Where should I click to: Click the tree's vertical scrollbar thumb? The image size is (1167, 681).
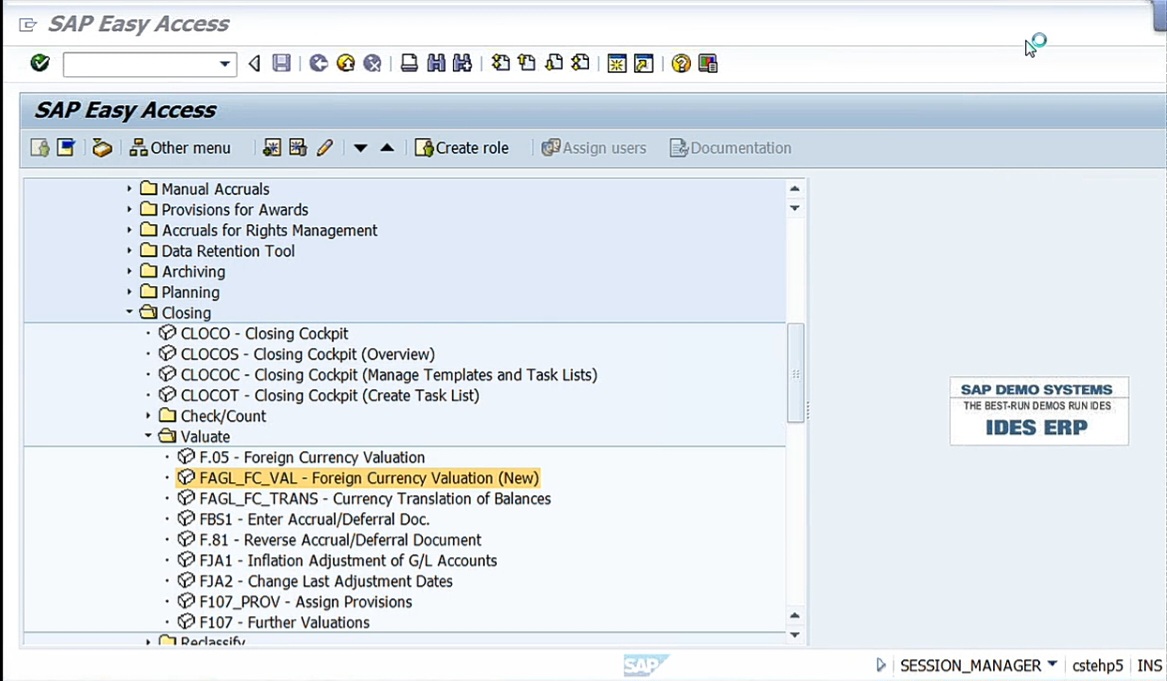(796, 373)
